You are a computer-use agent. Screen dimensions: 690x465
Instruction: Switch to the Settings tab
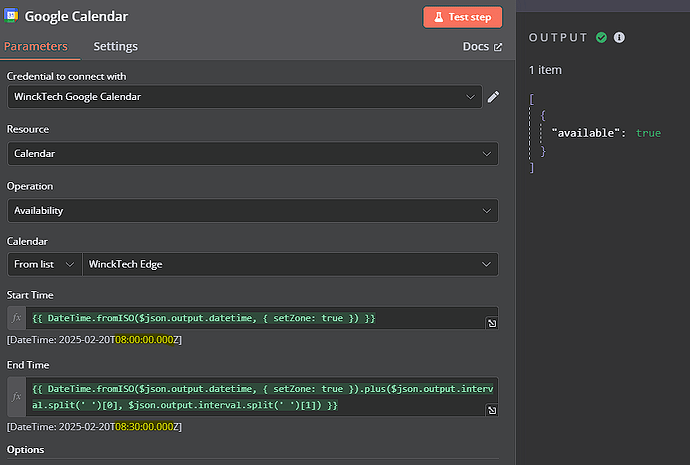(115, 46)
